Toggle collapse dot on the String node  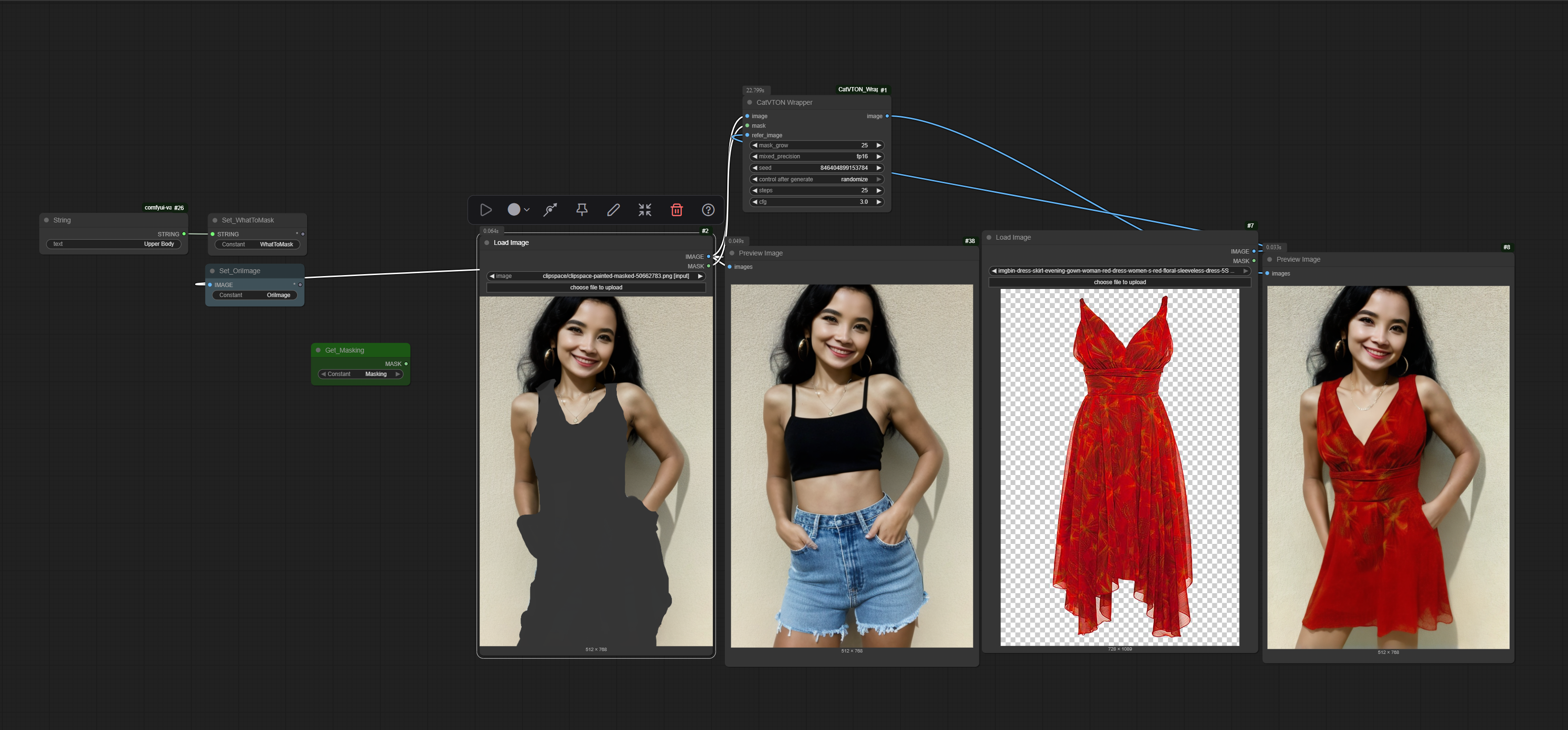tap(46, 220)
